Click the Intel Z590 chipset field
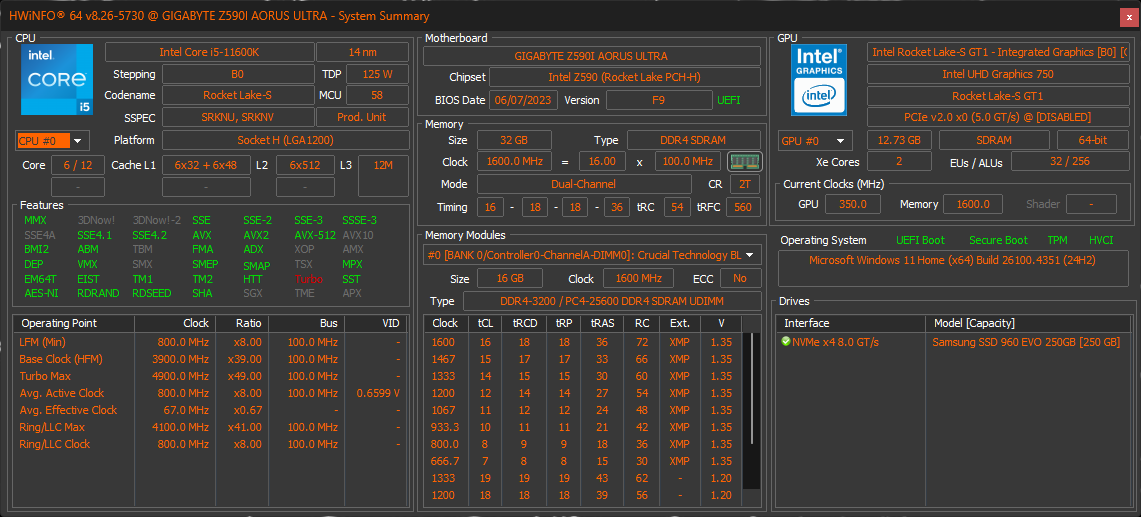The height and width of the screenshot is (517, 1141). point(625,77)
